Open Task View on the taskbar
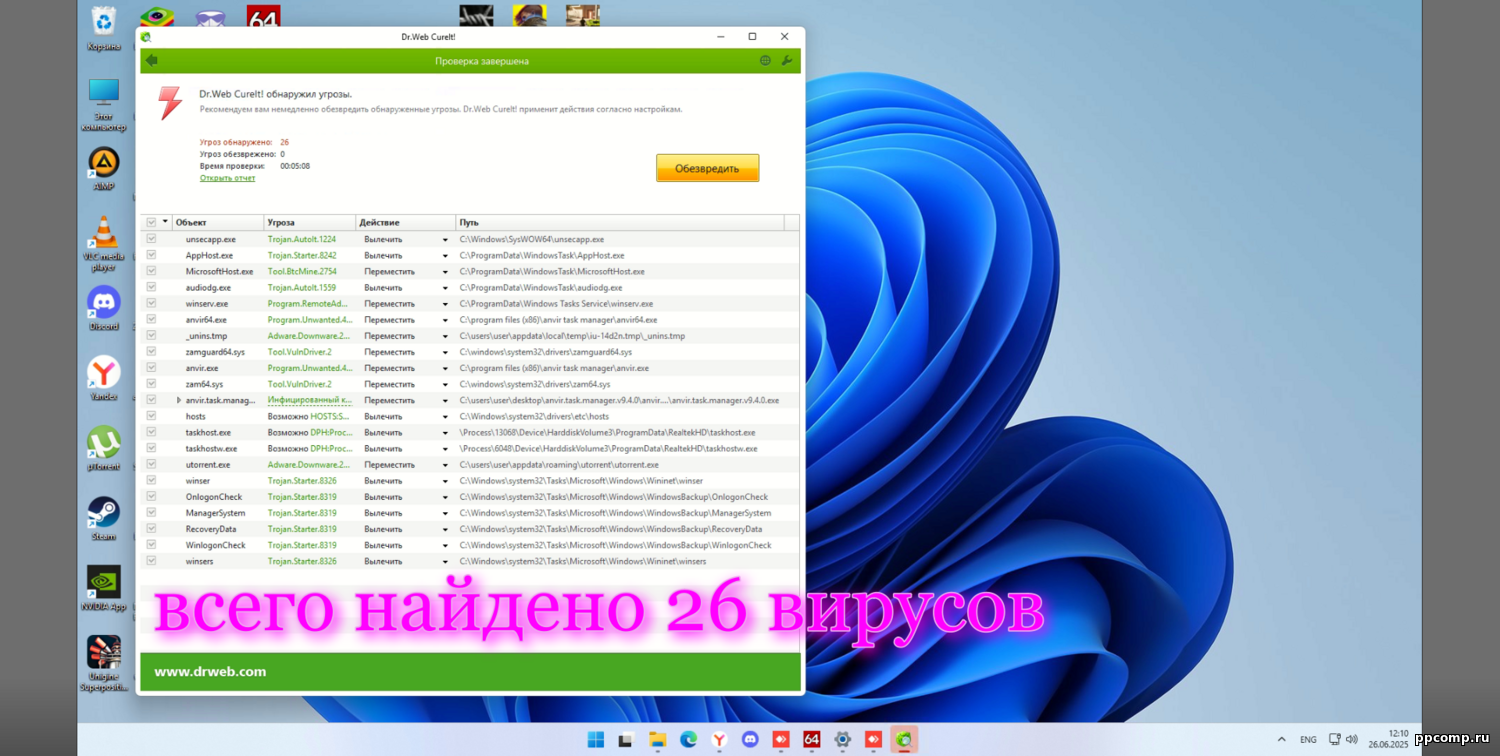Screen dimensions: 1500x756 [x=626, y=740]
